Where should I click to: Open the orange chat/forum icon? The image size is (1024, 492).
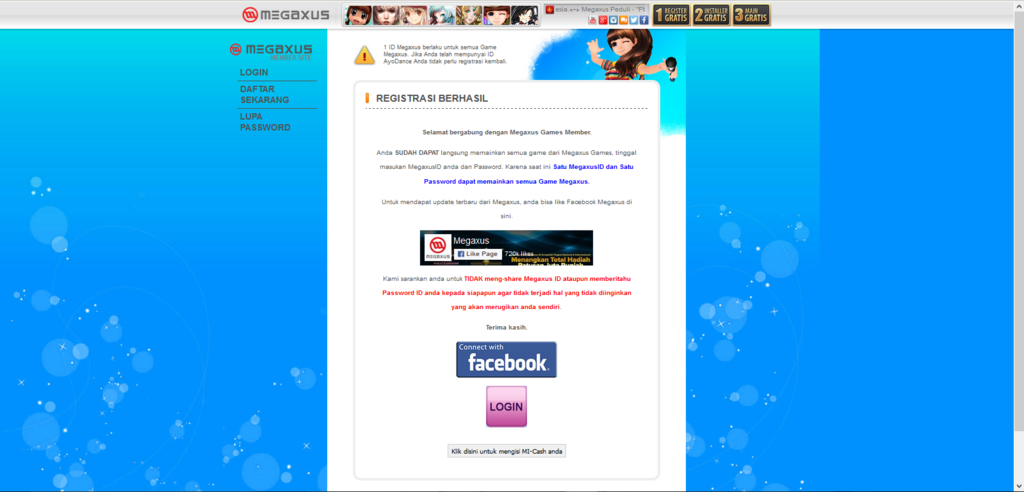(623, 20)
